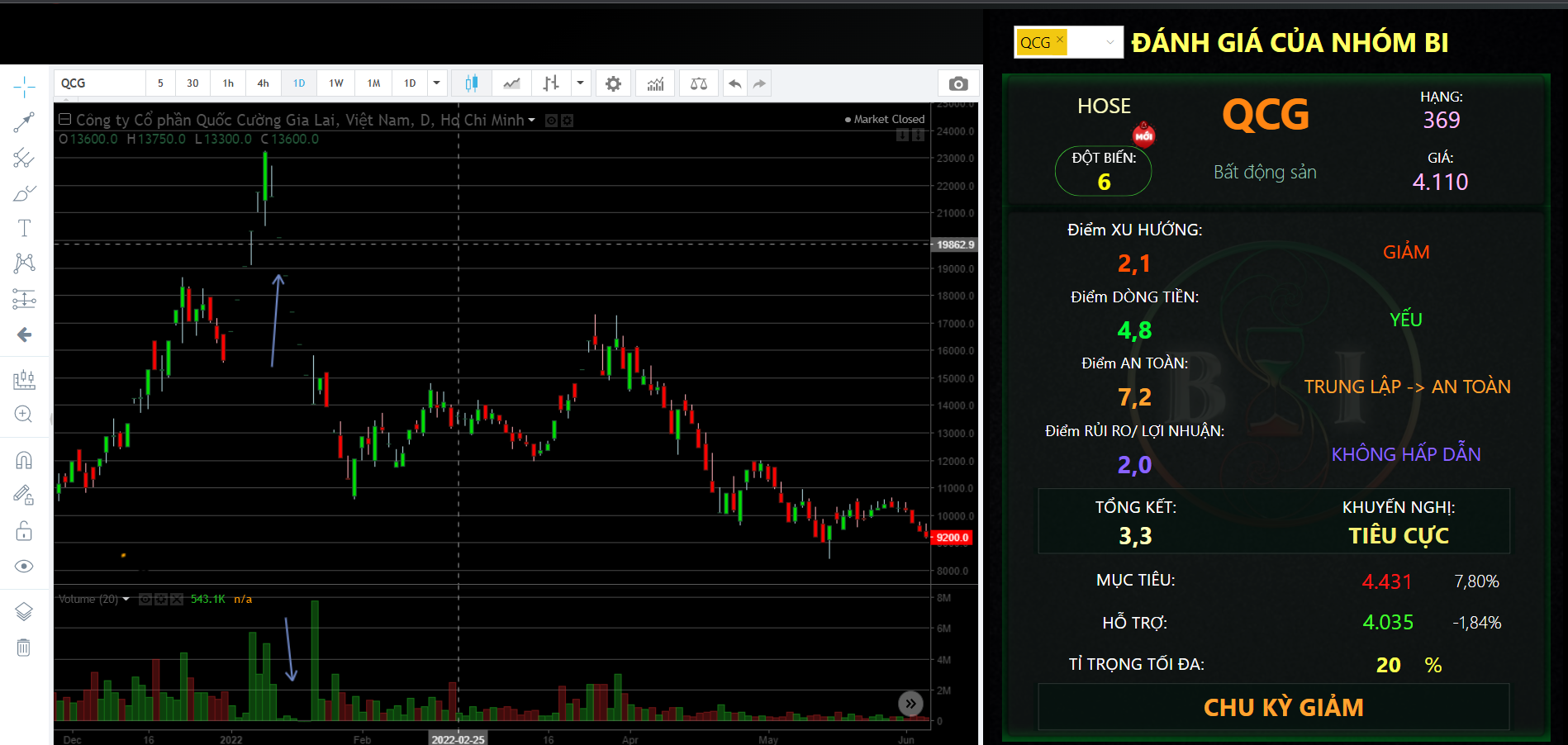Select the trend line drawing tool
This screenshot has width=1568, height=745.
pos(24,123)
